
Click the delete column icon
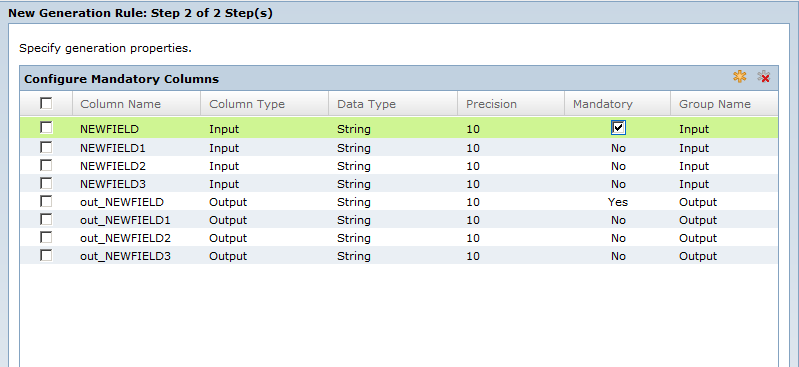(763, 77)
